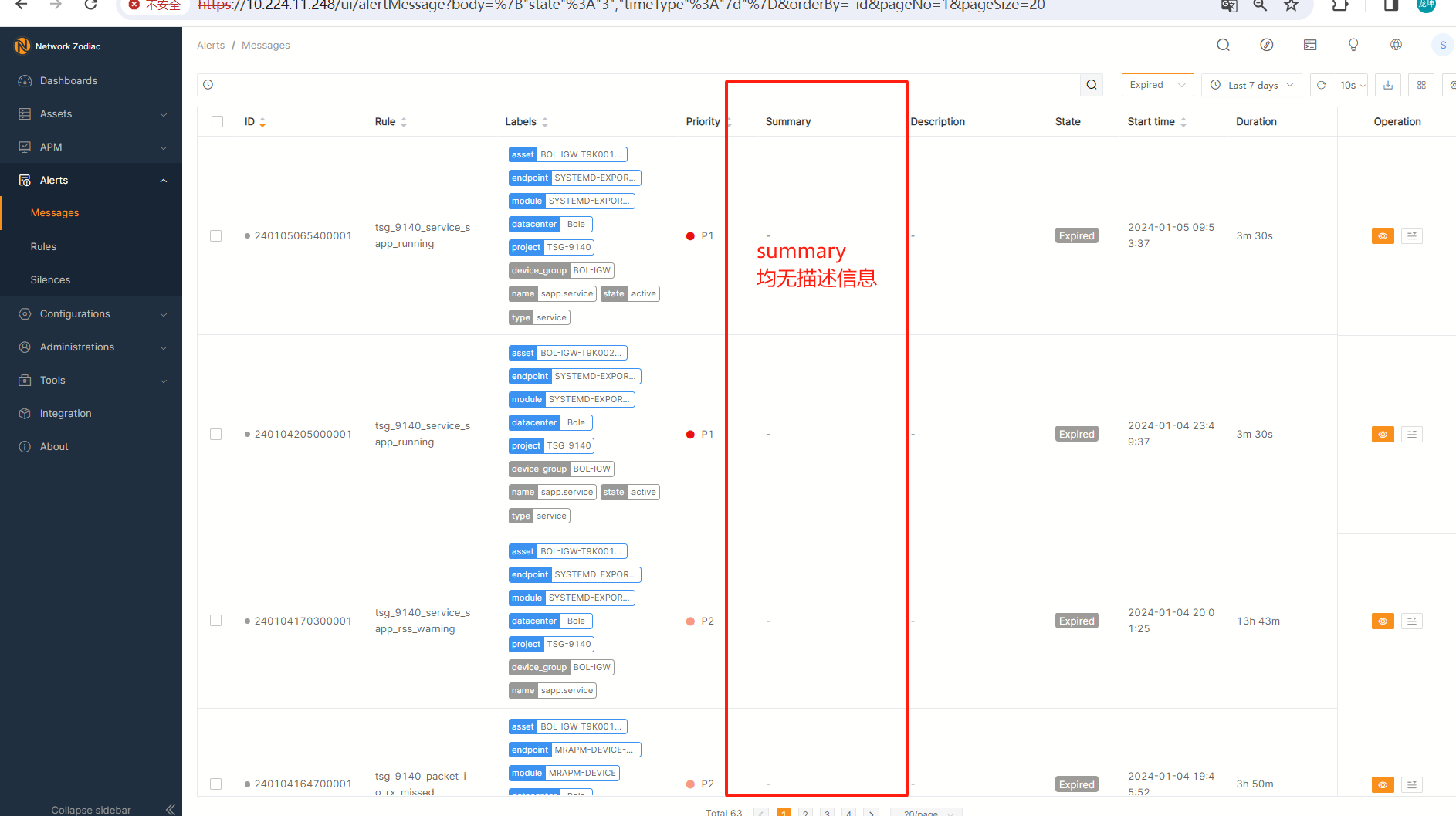Open the grid layout icon in toolbar
The height and width of the screenshot is (816, 1456).
[1421, 85]
